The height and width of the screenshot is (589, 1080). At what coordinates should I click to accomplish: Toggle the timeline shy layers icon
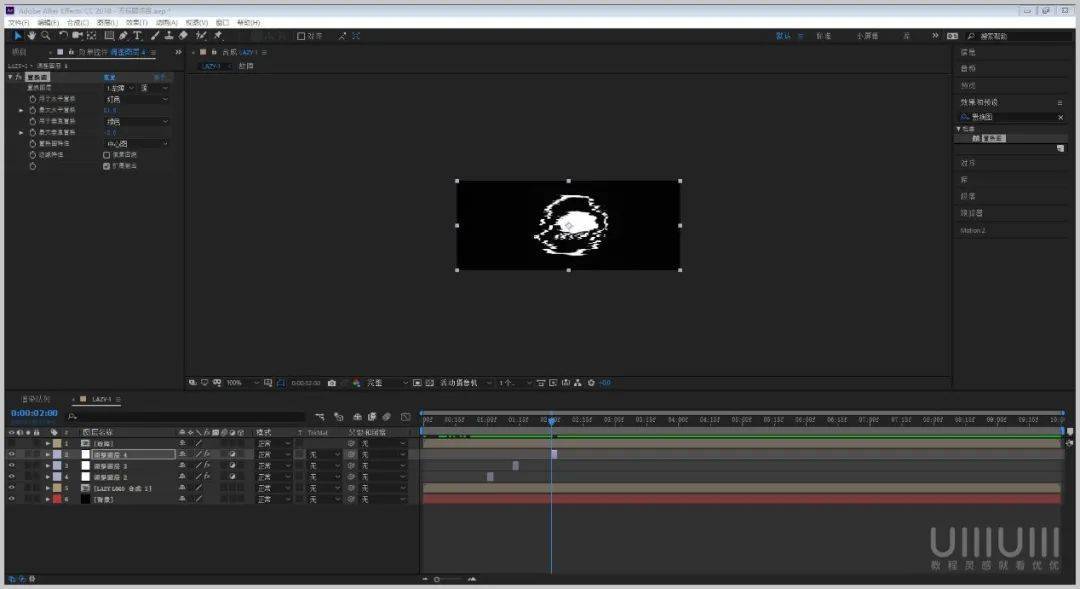pos(357,417)
